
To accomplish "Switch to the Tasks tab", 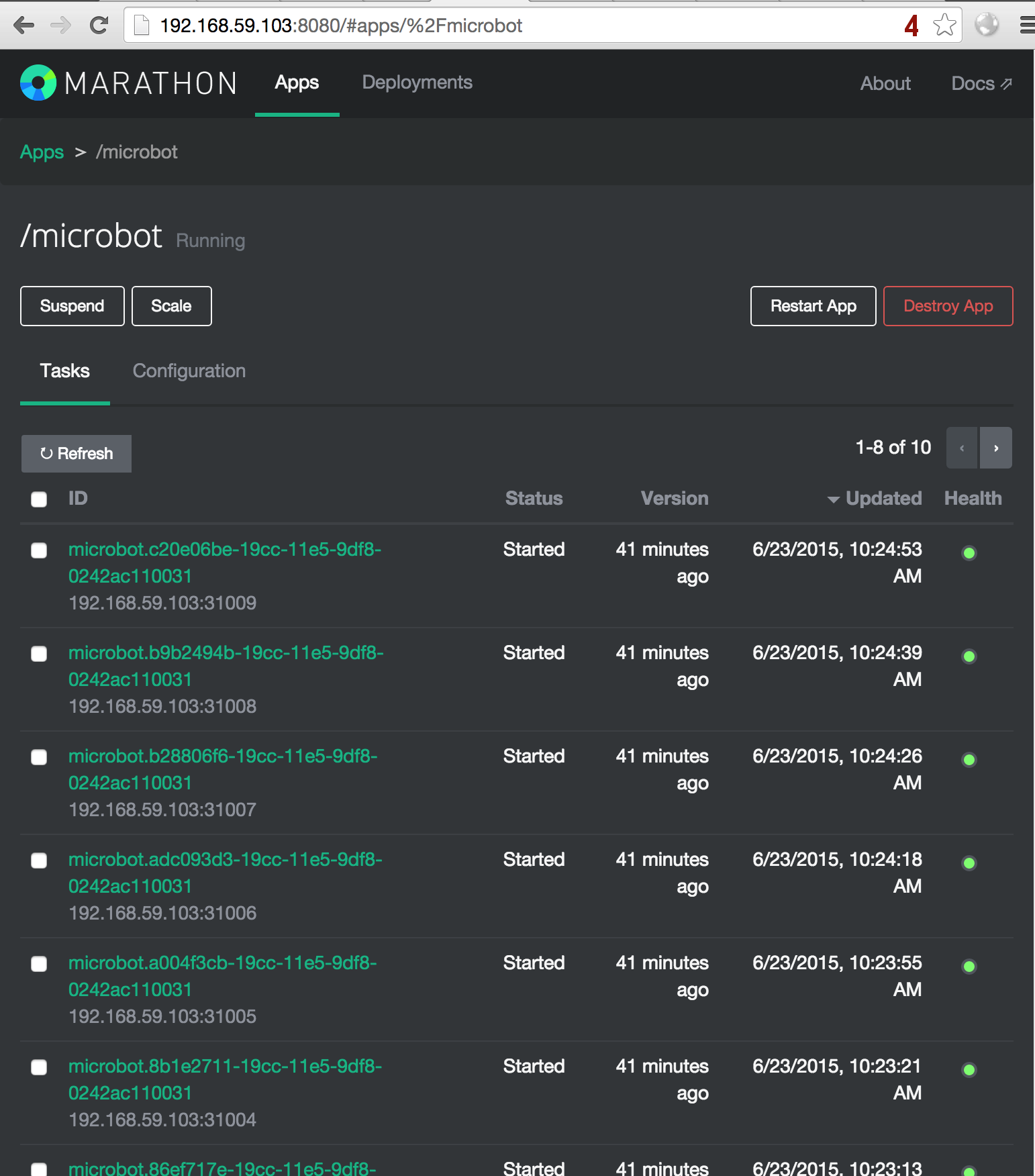I will [64, 371].
